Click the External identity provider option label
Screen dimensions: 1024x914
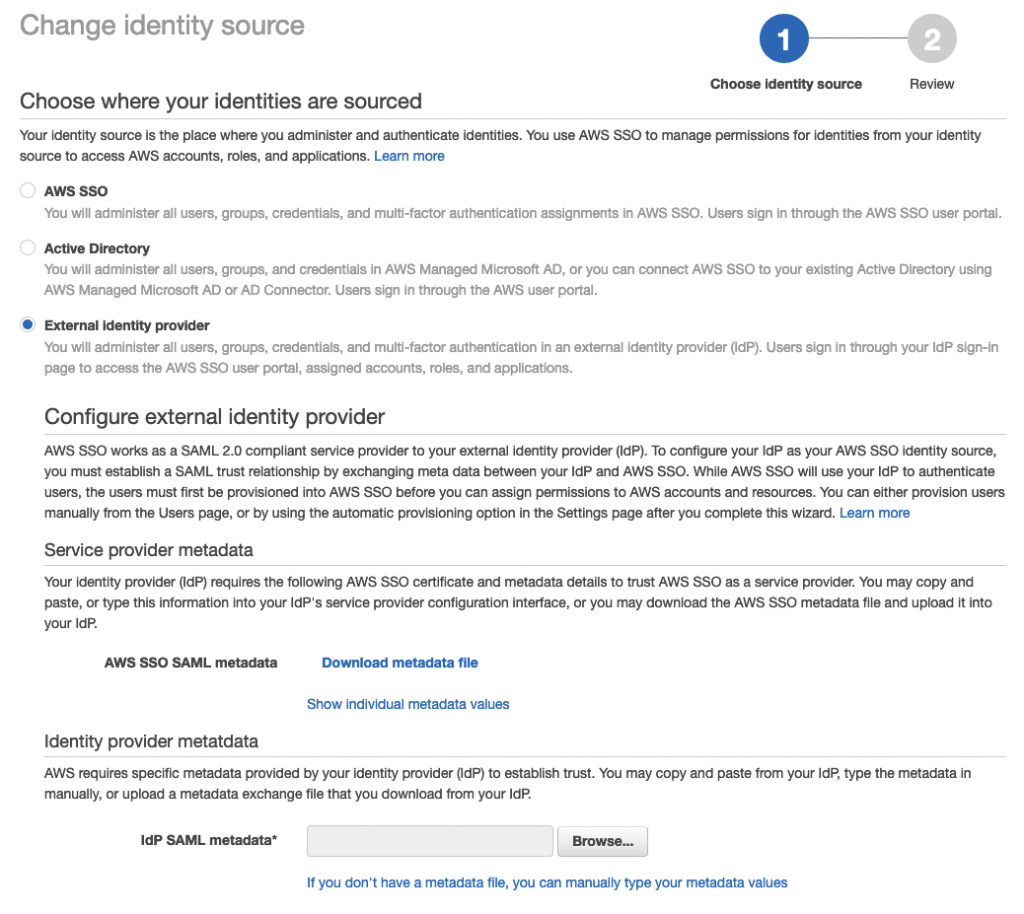click(x=127, y=325)
